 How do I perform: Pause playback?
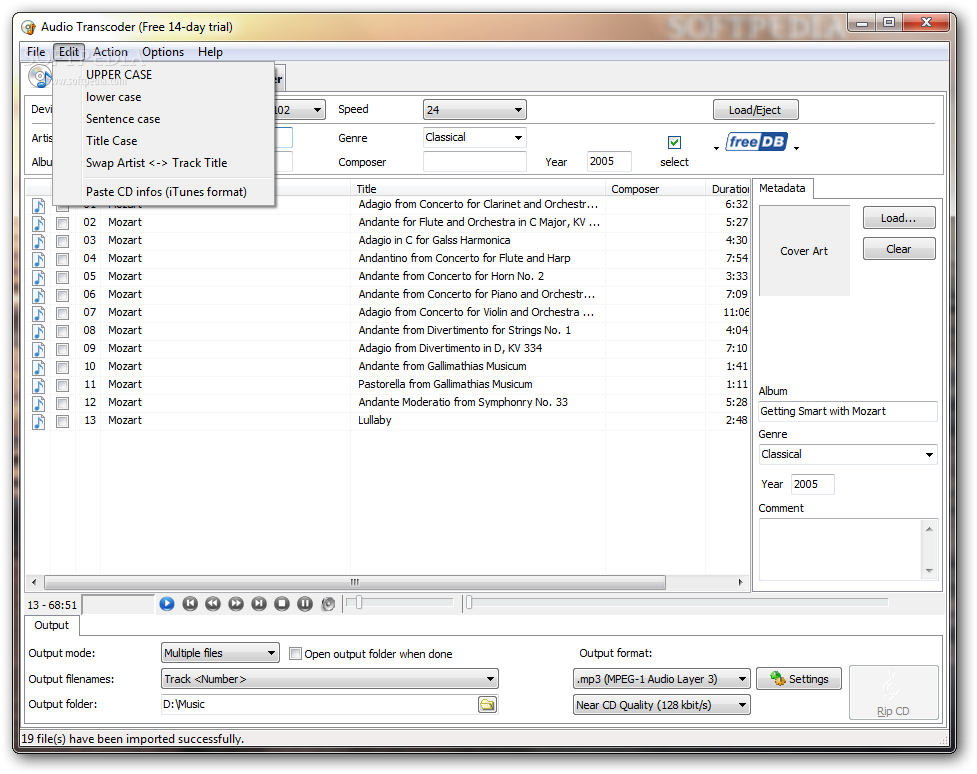coord(305,603)
